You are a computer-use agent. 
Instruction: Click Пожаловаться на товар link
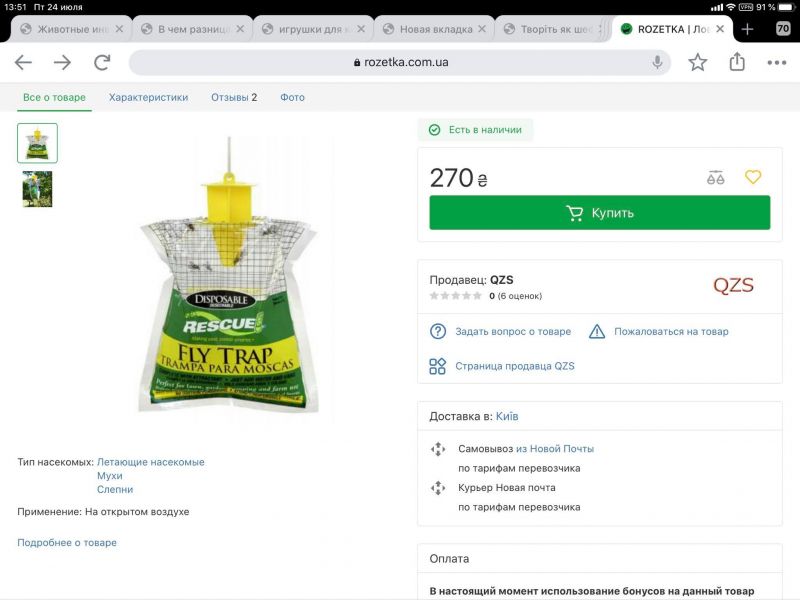point(671,332)
